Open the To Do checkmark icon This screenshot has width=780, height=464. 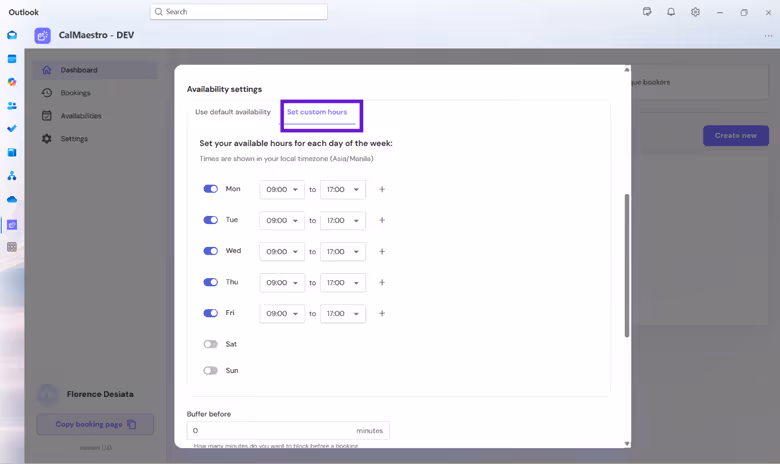[x=12, y=129]
